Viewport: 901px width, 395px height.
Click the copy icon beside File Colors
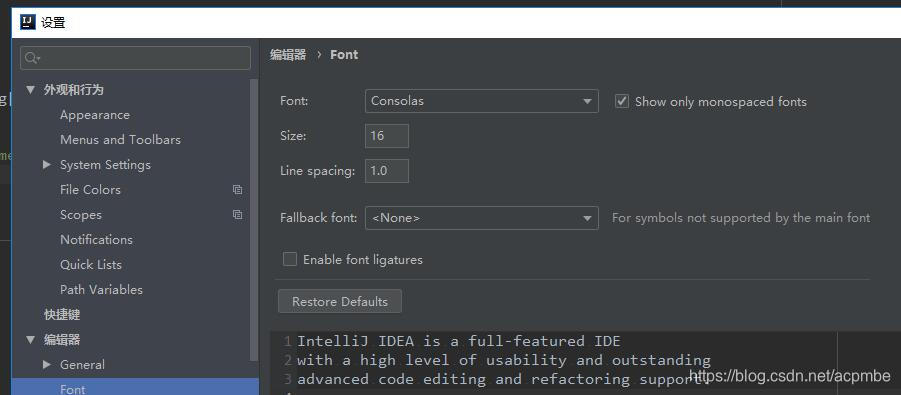tap(237, 190)
